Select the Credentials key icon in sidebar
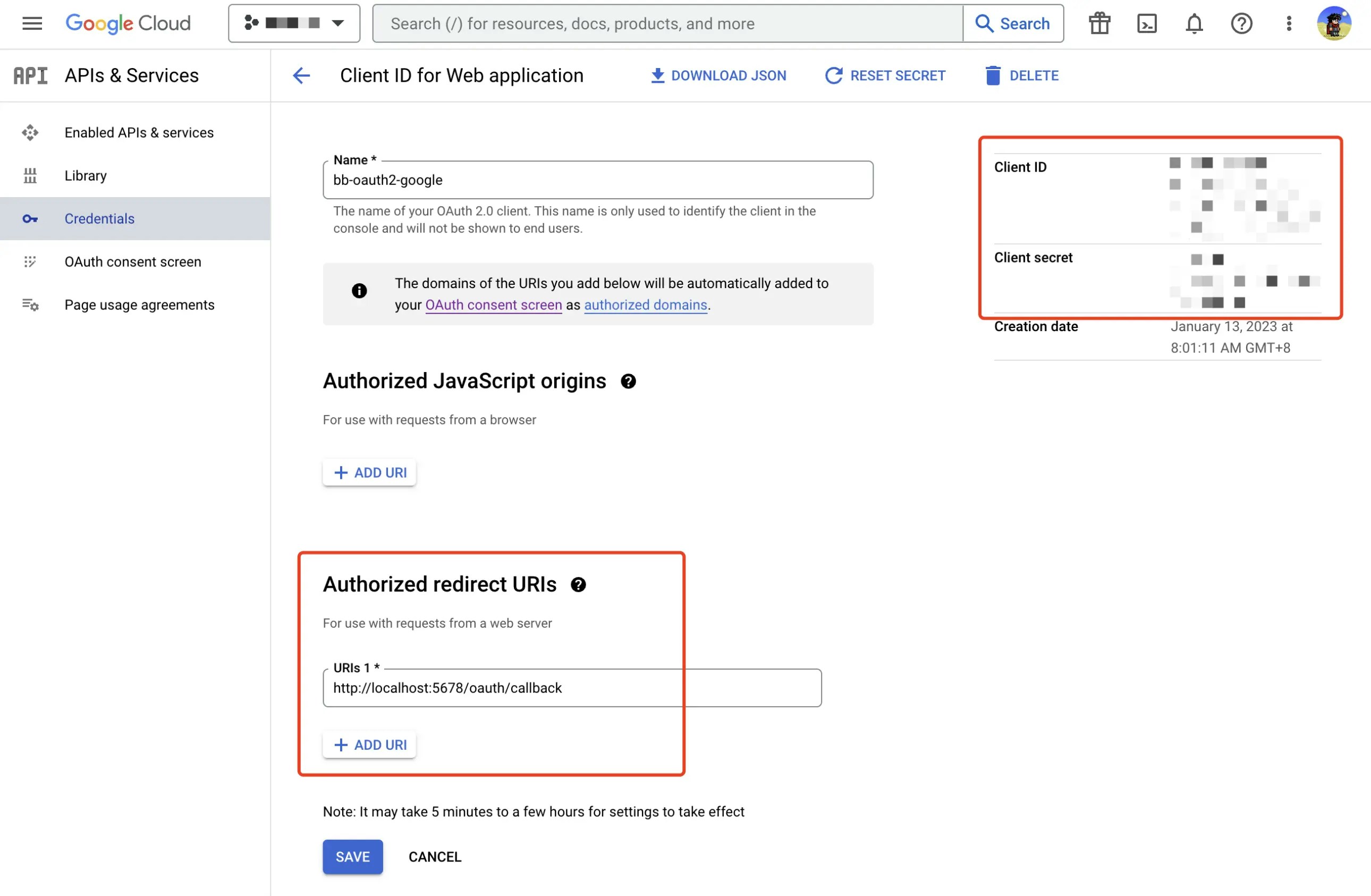 (x=30, y=218)
